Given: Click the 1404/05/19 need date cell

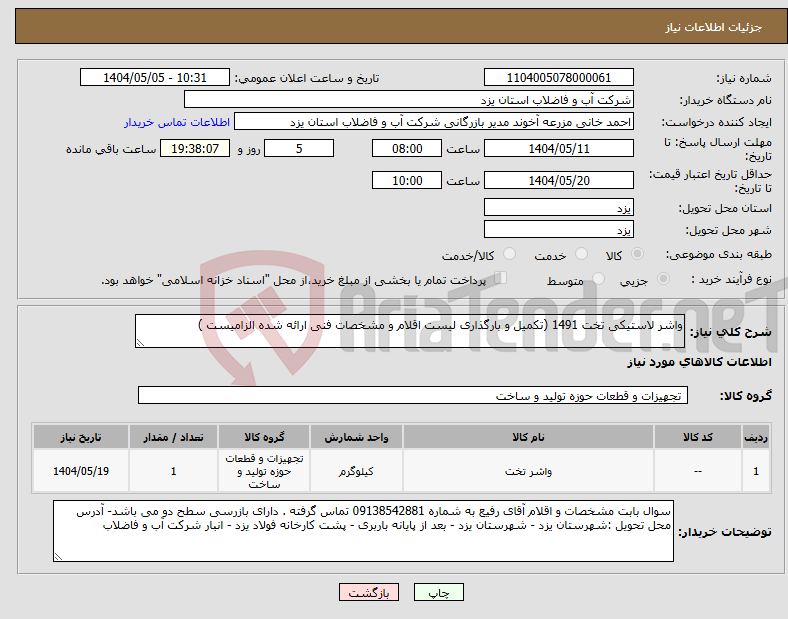Looking at the screenshot, I should (81, 471).
